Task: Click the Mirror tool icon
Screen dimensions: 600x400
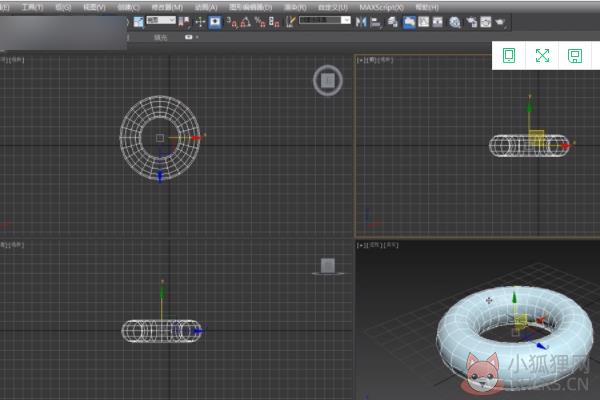Action: tap(360, 22)
